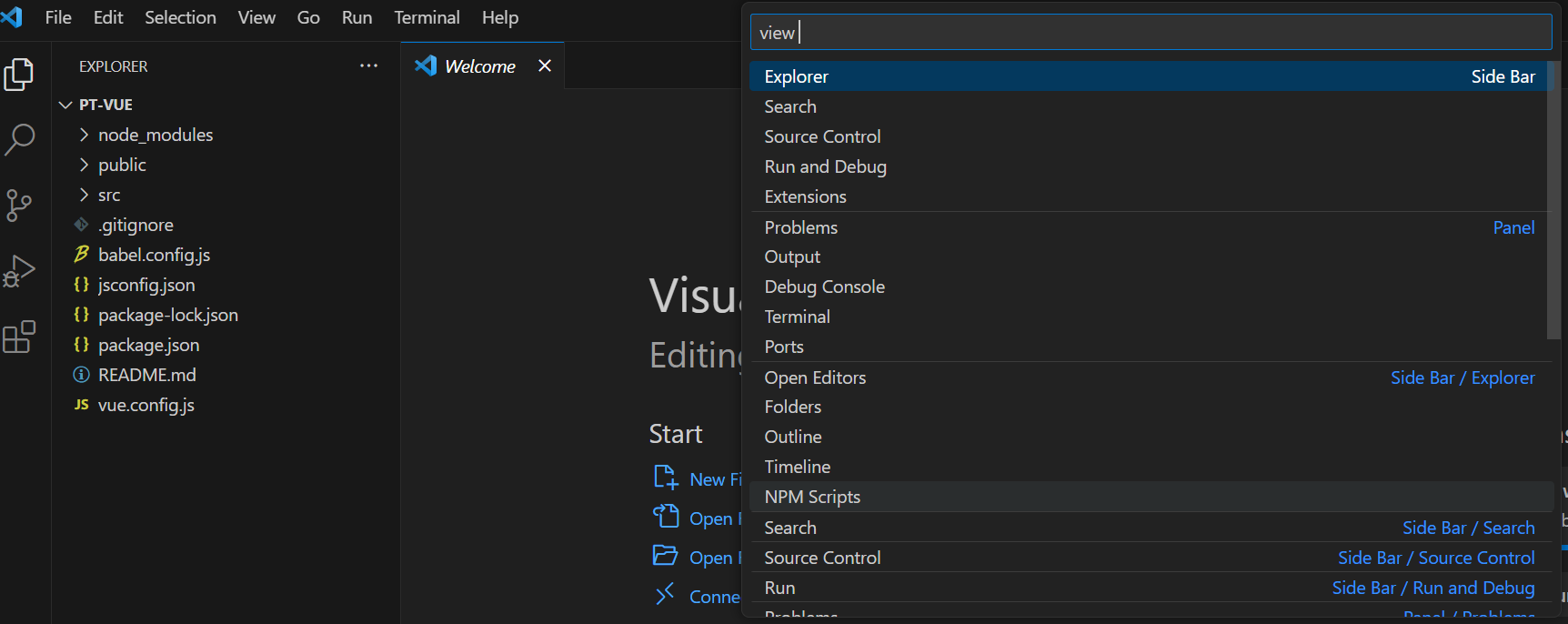Viewport: 1568px width, 624px height.
Task: Select Explorer Side Bar quick pick entry
Action: point(1148,76)
